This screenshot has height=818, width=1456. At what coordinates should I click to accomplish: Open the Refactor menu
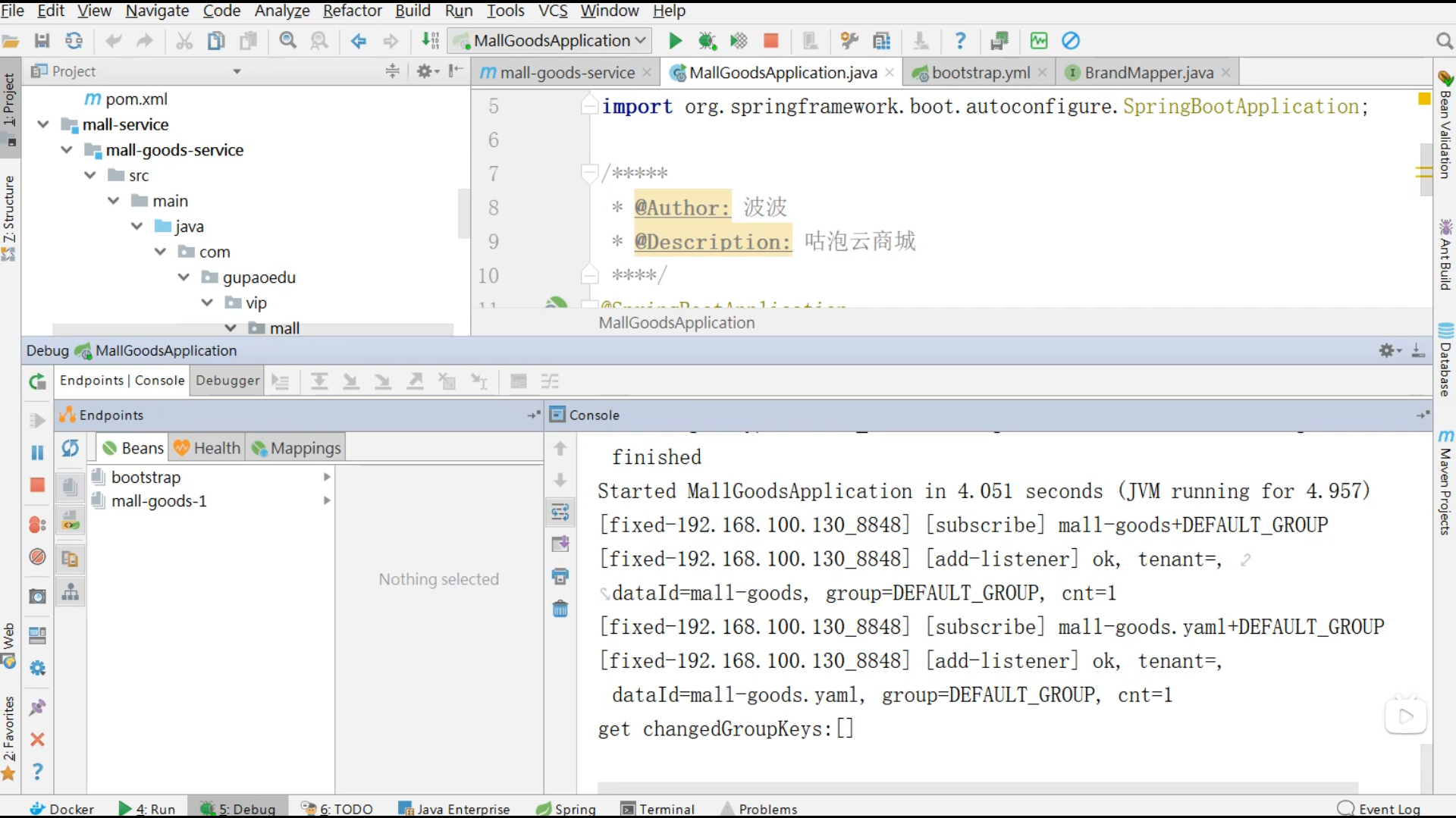353,11
